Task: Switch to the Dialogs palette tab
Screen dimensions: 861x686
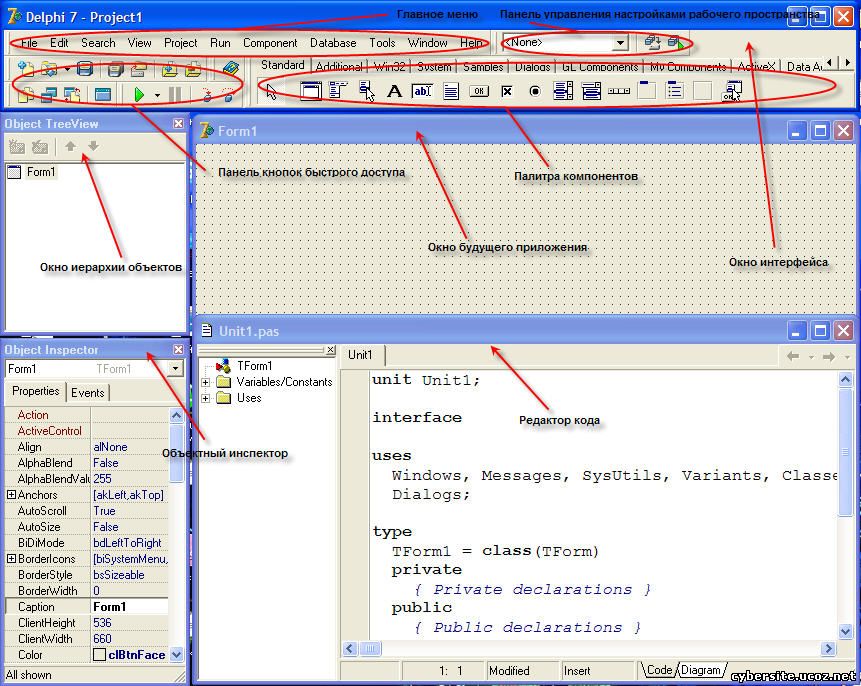Action: [532, 66]
